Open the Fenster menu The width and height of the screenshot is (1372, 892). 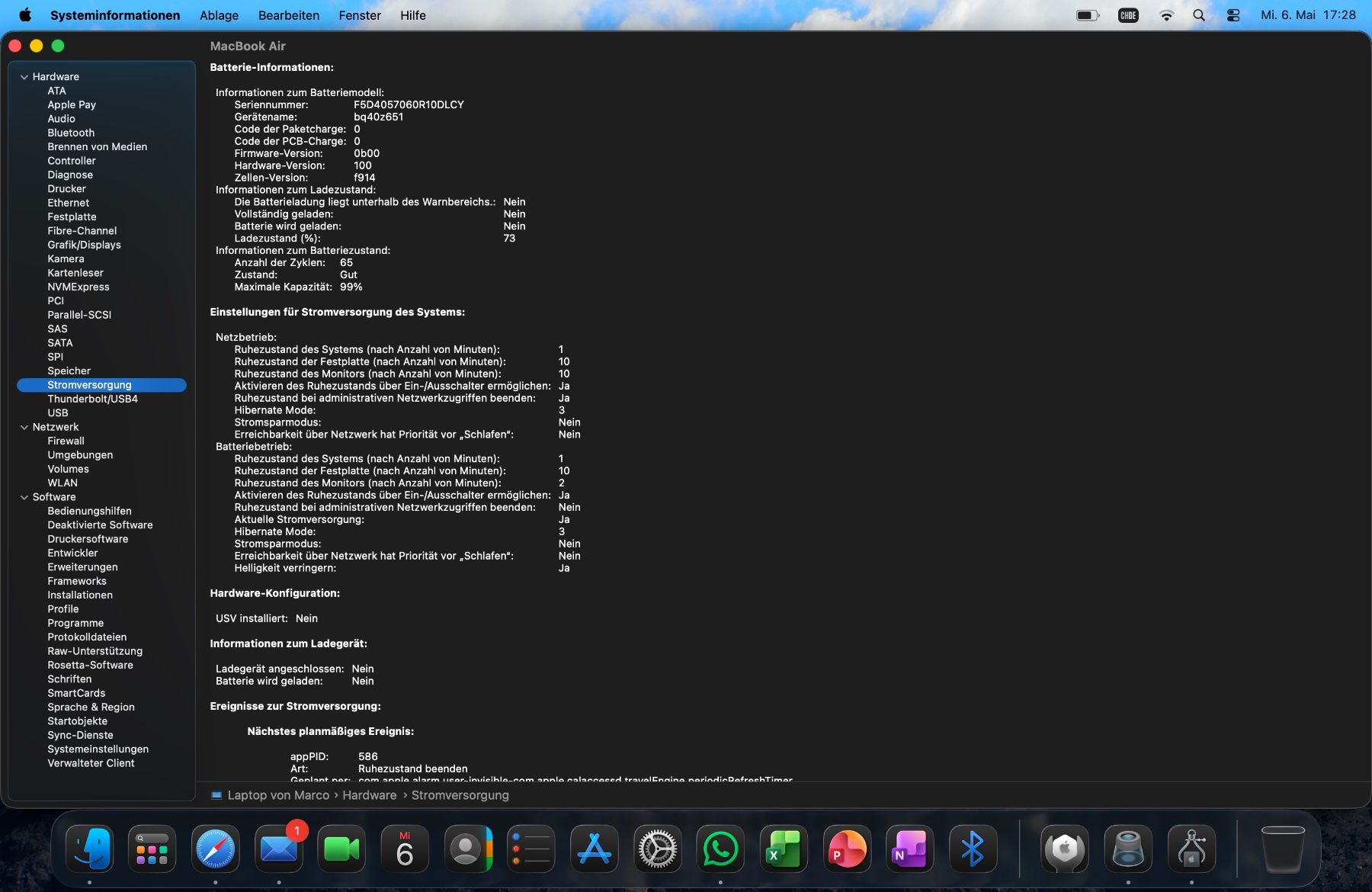point(360,15)
